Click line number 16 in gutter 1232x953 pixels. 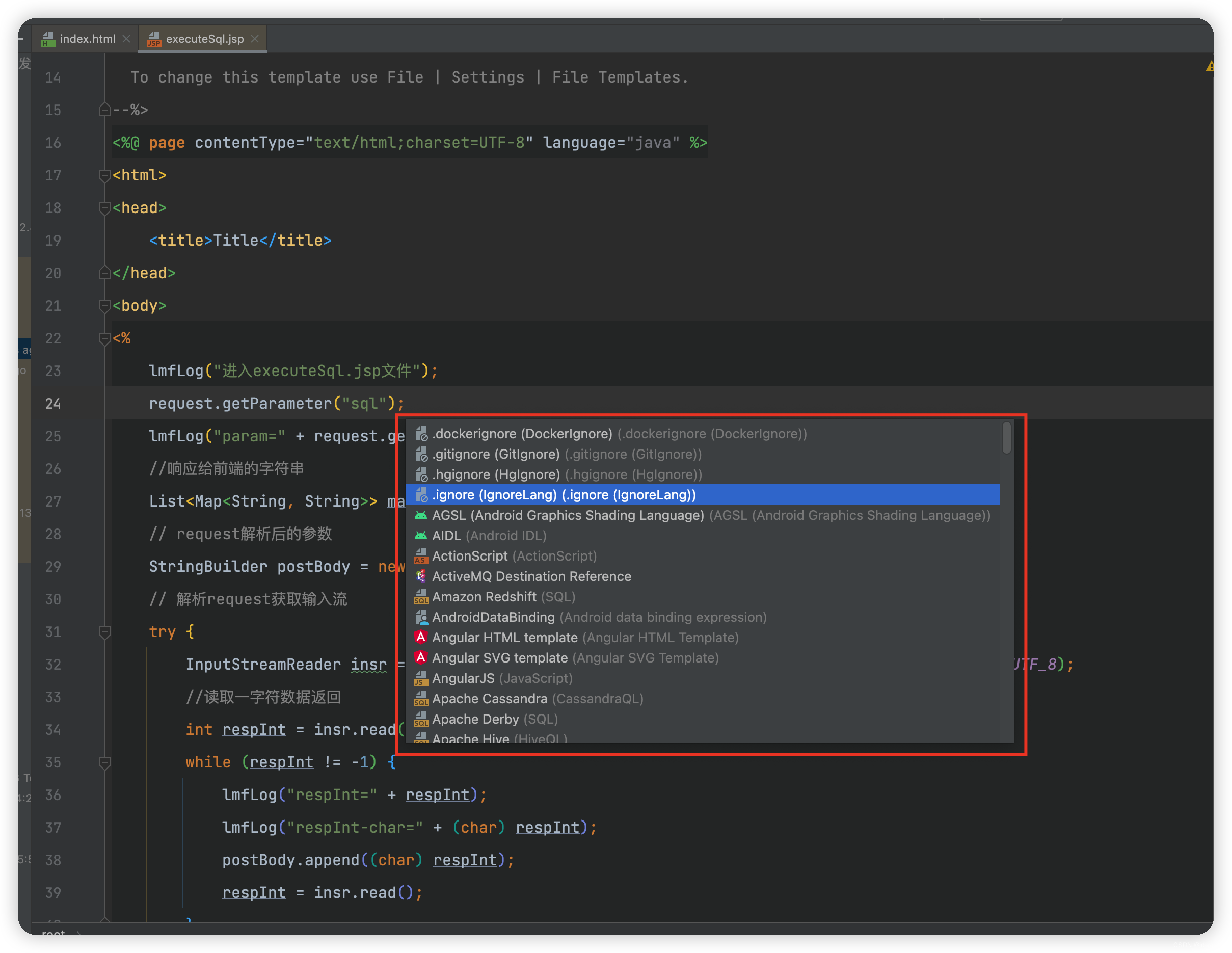(53, 143)
